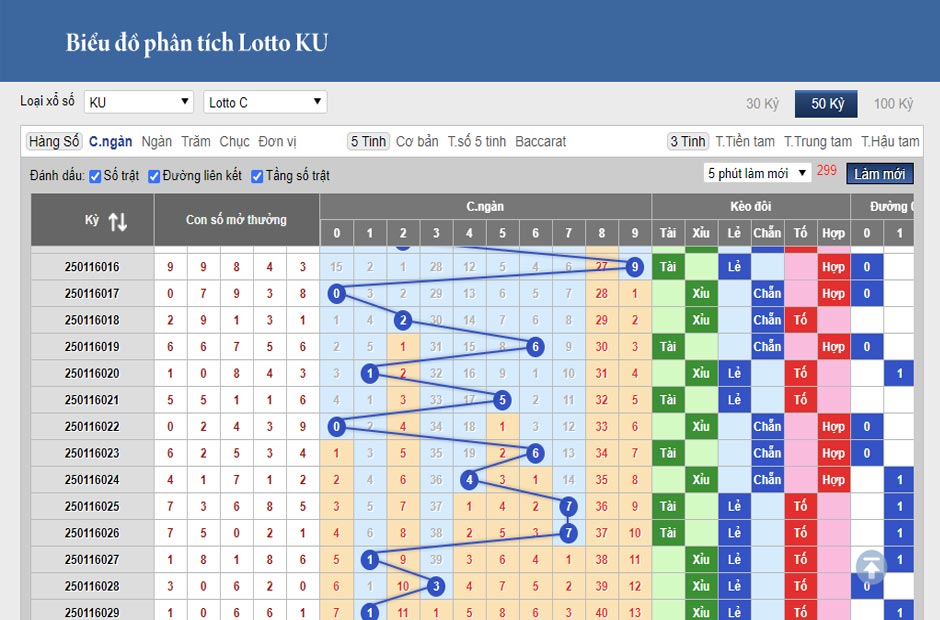Click draw number 250116016
Screen dimensions: 940x620
point(92,267)
